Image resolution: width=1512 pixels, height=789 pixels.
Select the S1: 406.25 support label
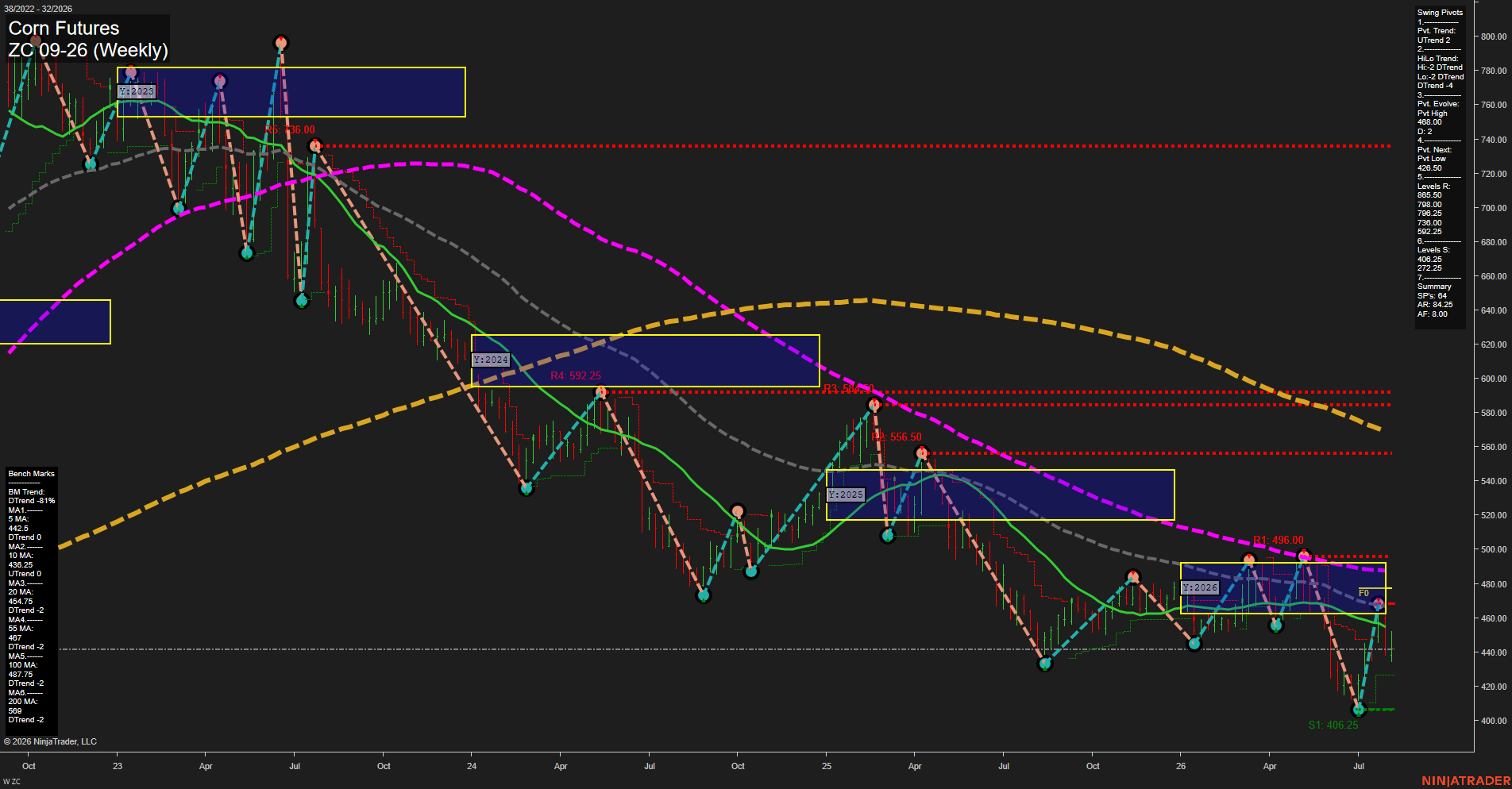(1333, 725)
